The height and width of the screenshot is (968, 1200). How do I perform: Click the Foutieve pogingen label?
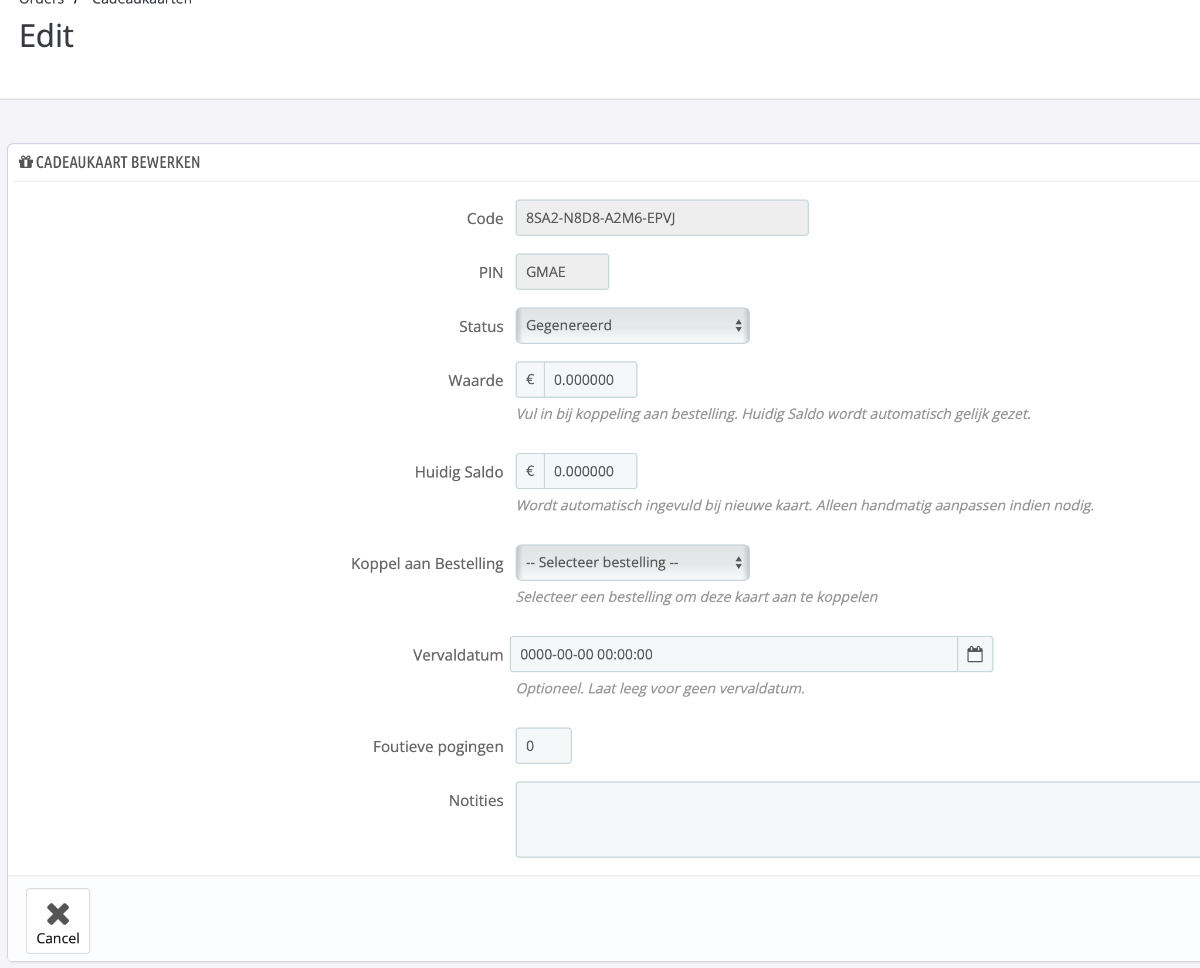438,747
